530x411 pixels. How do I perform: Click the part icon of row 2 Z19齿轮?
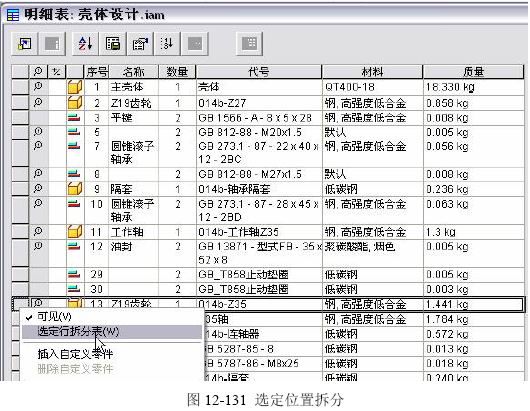click(x=75, y=102)
